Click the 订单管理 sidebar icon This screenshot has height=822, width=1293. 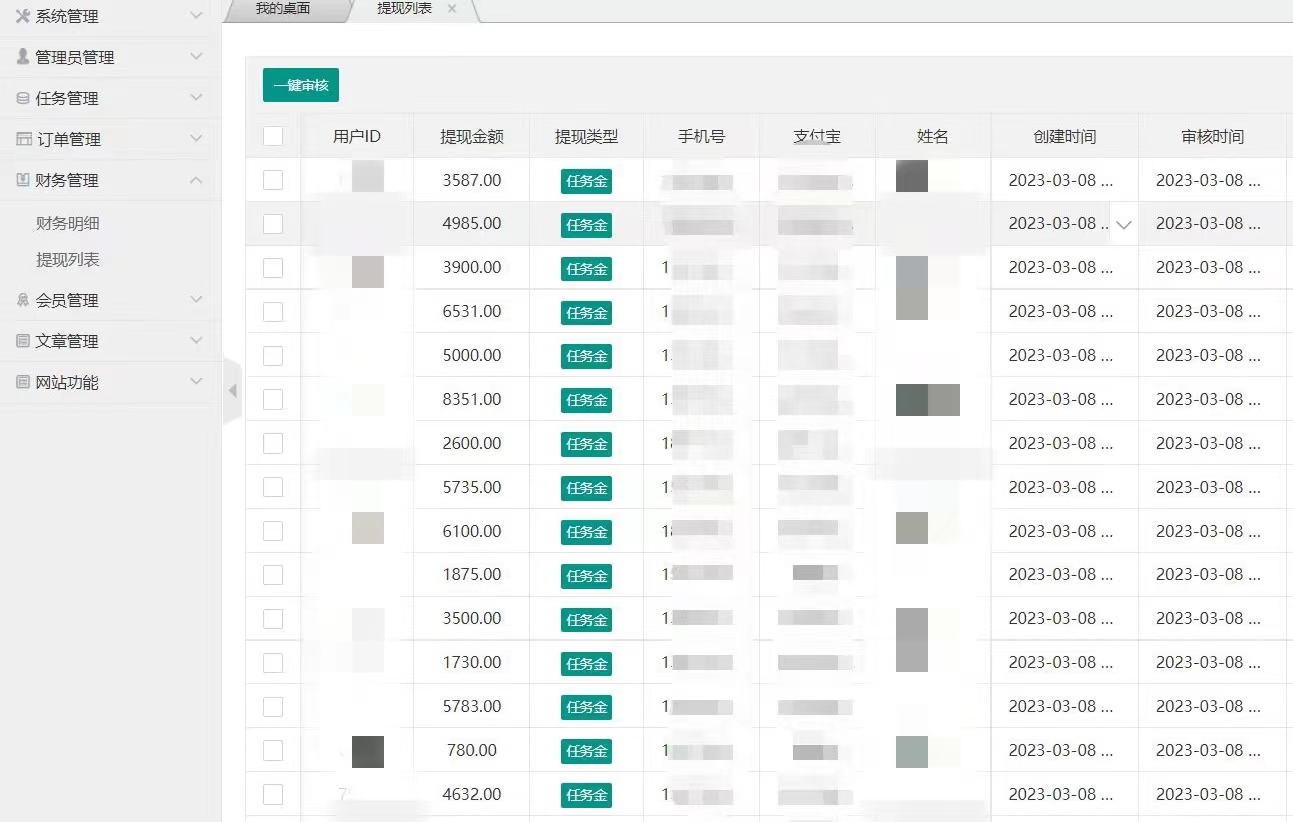coord(23,139)
